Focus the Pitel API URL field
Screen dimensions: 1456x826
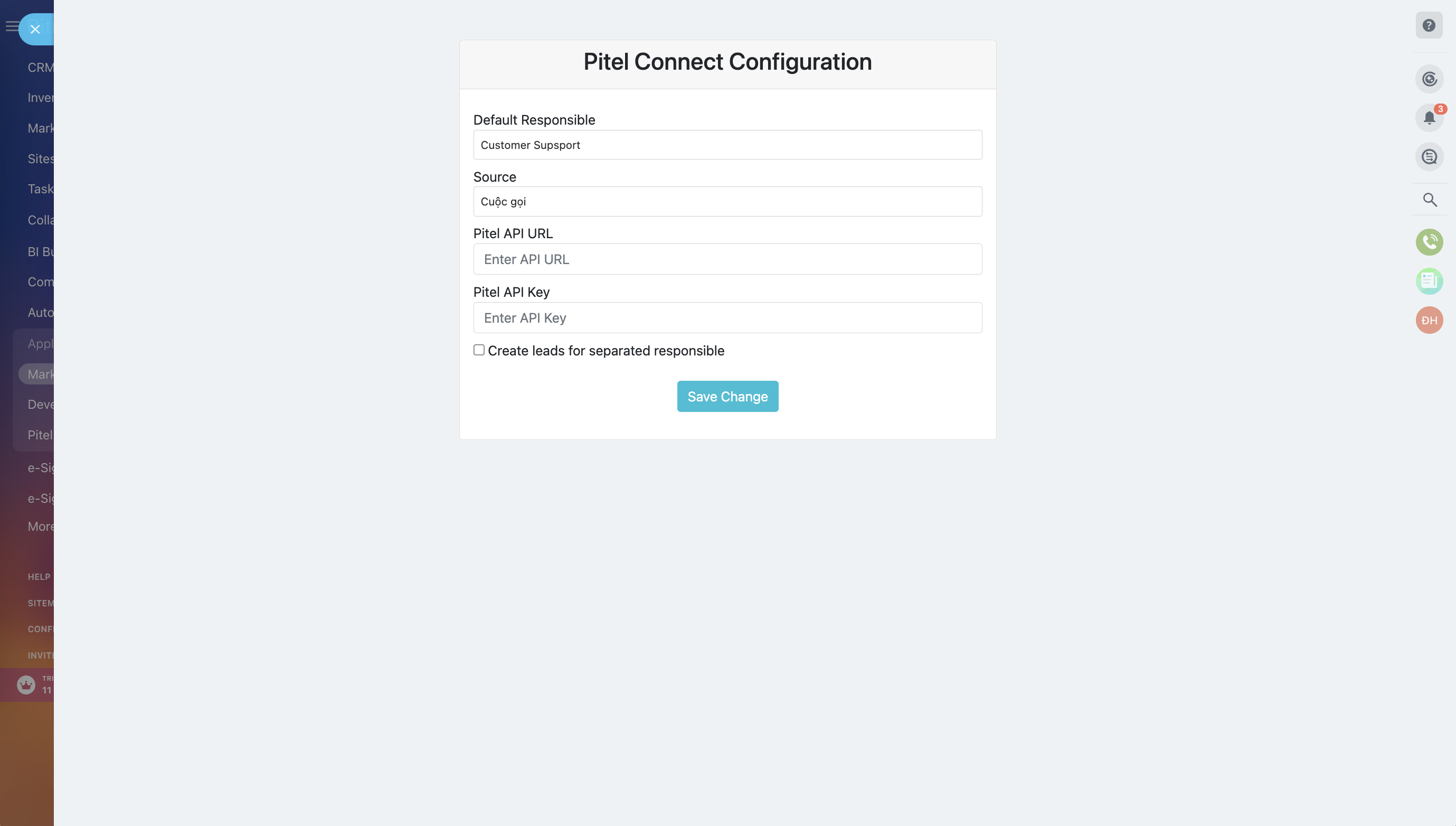[727, 259]
